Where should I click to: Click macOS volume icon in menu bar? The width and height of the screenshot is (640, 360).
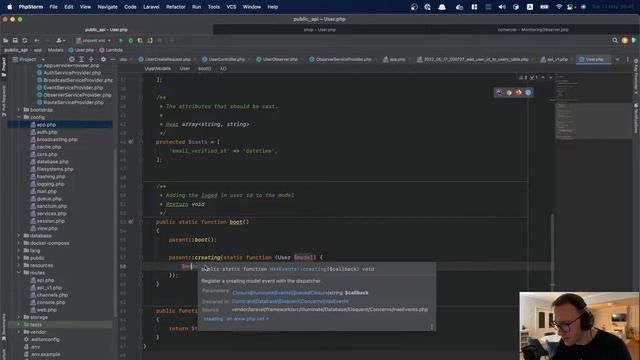(x=502, y=7)
